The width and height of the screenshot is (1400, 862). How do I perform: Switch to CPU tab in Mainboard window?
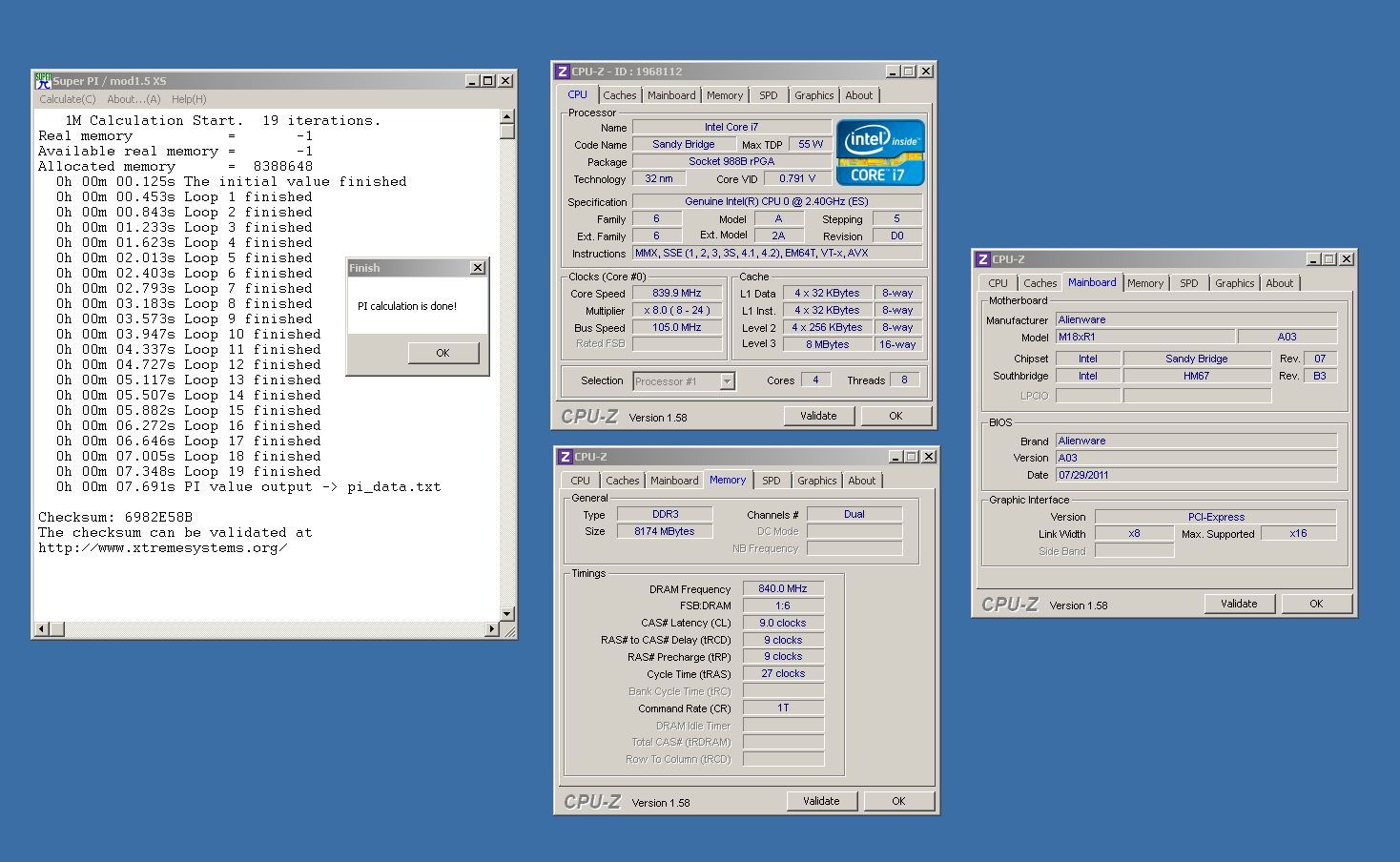999,283
